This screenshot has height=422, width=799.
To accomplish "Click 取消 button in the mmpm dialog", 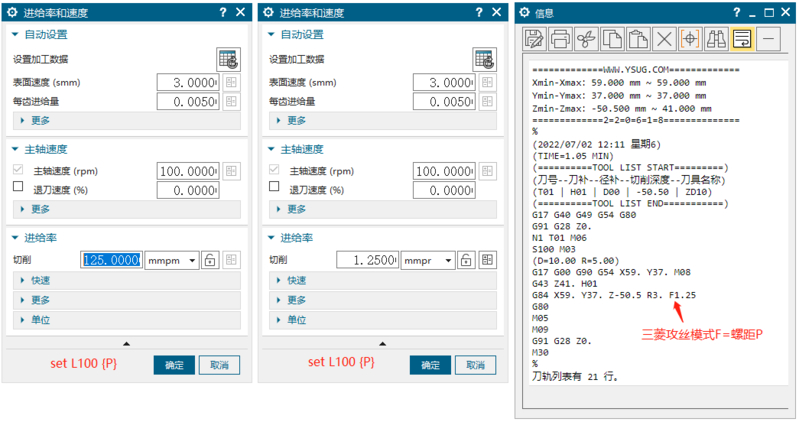I will 219,365.
